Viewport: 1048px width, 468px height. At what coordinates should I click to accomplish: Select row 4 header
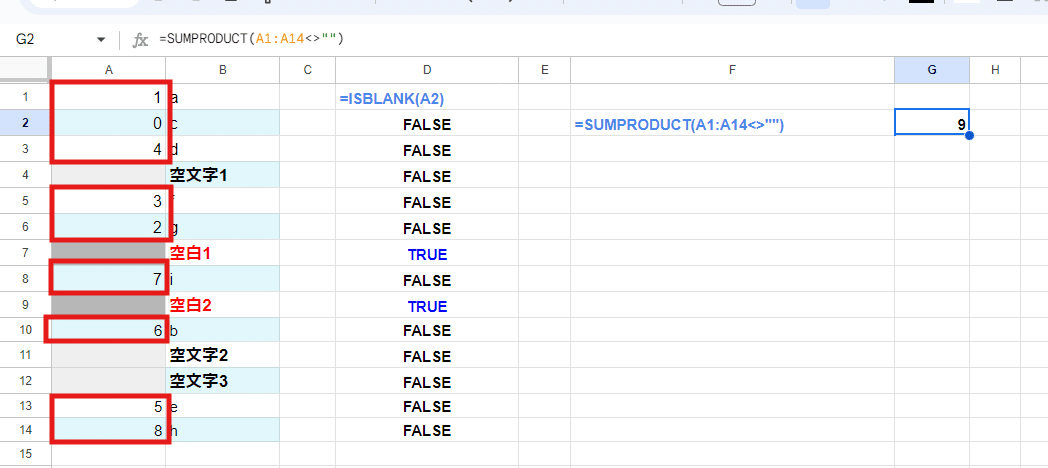point(25,175)
